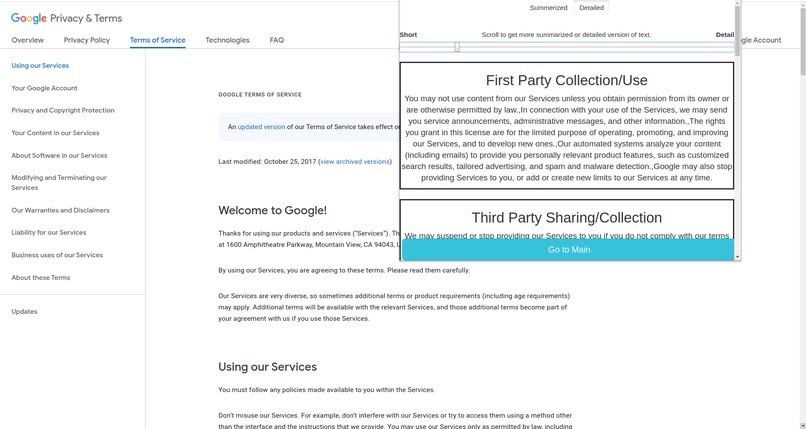Click the Short label above slider
This screenshot has width=806, height=429.
point(408,35)
